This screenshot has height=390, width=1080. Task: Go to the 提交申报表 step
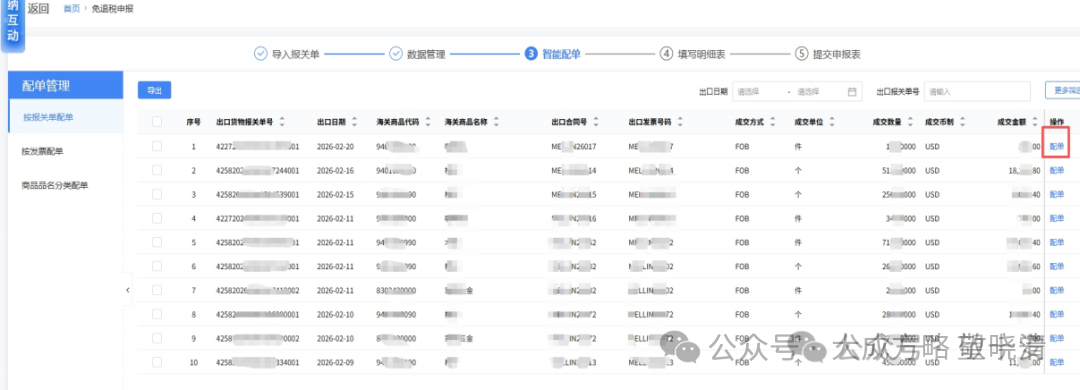pos(837,54)
